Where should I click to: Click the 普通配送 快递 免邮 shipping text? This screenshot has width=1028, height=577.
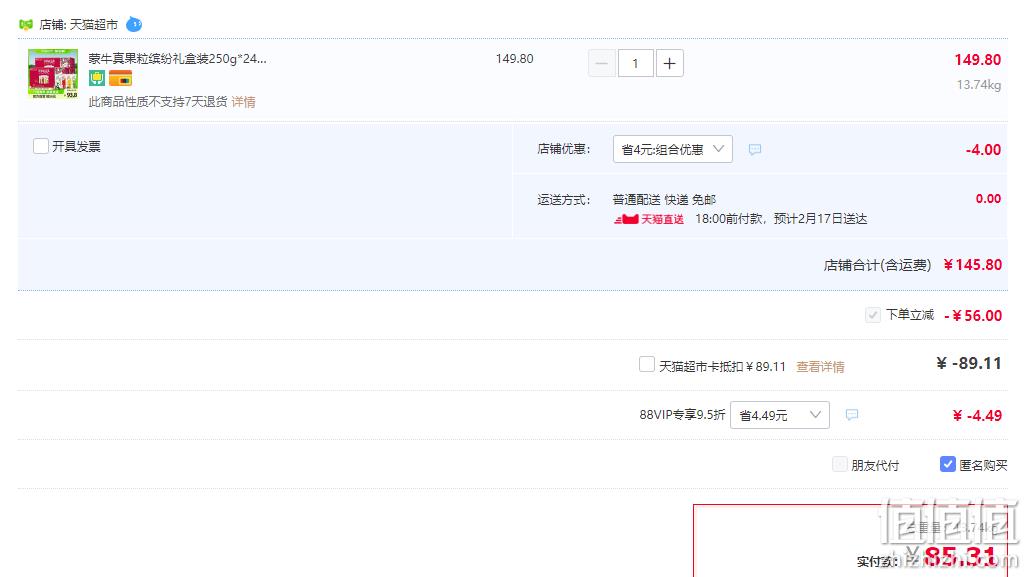(664, 199)
